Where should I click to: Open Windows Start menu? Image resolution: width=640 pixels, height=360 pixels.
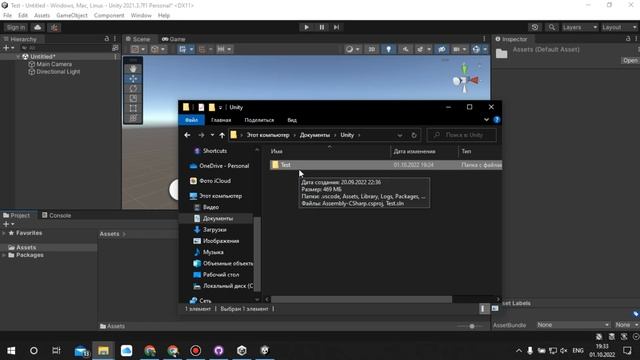point(11,351)
